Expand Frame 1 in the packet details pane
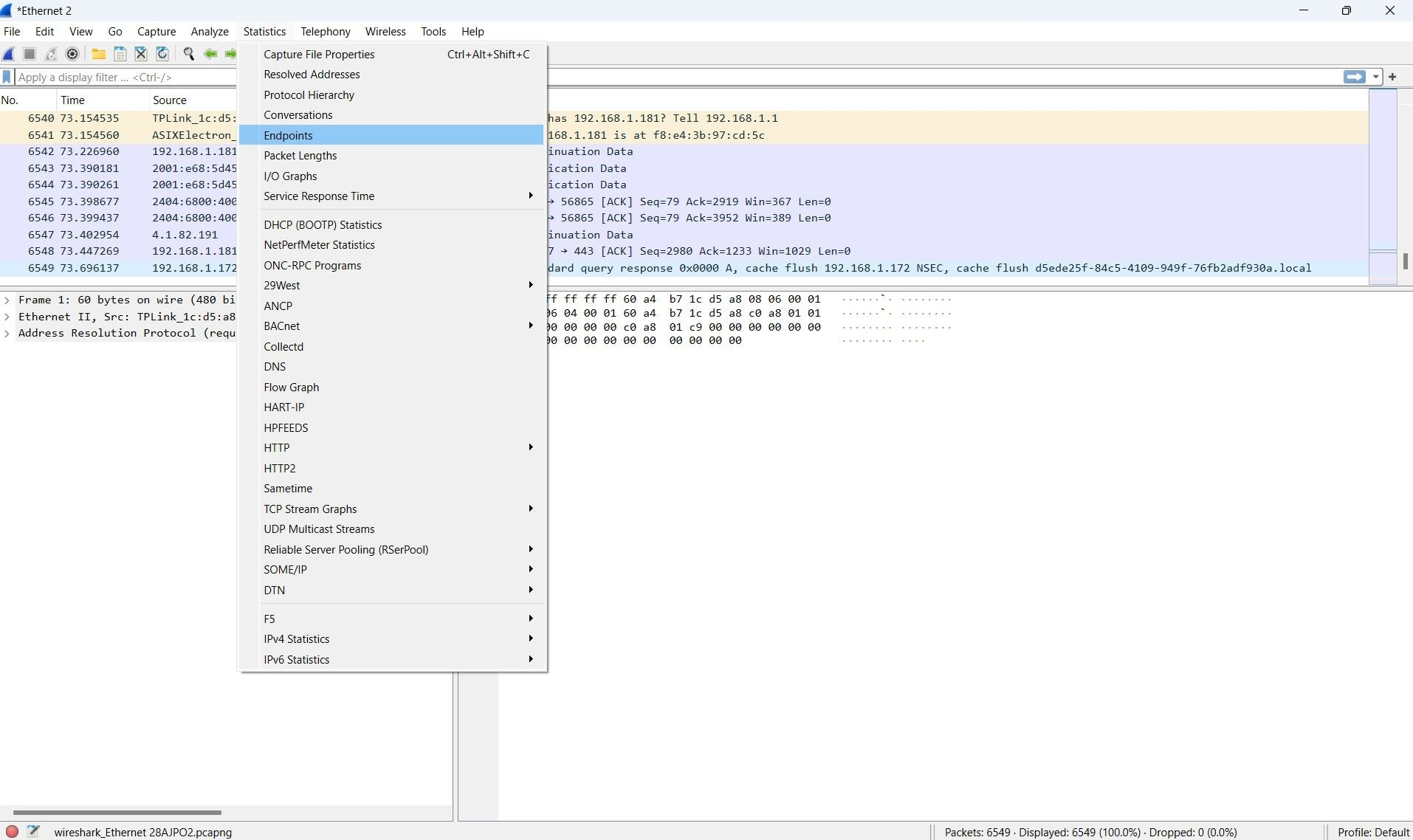 (7, 300)
